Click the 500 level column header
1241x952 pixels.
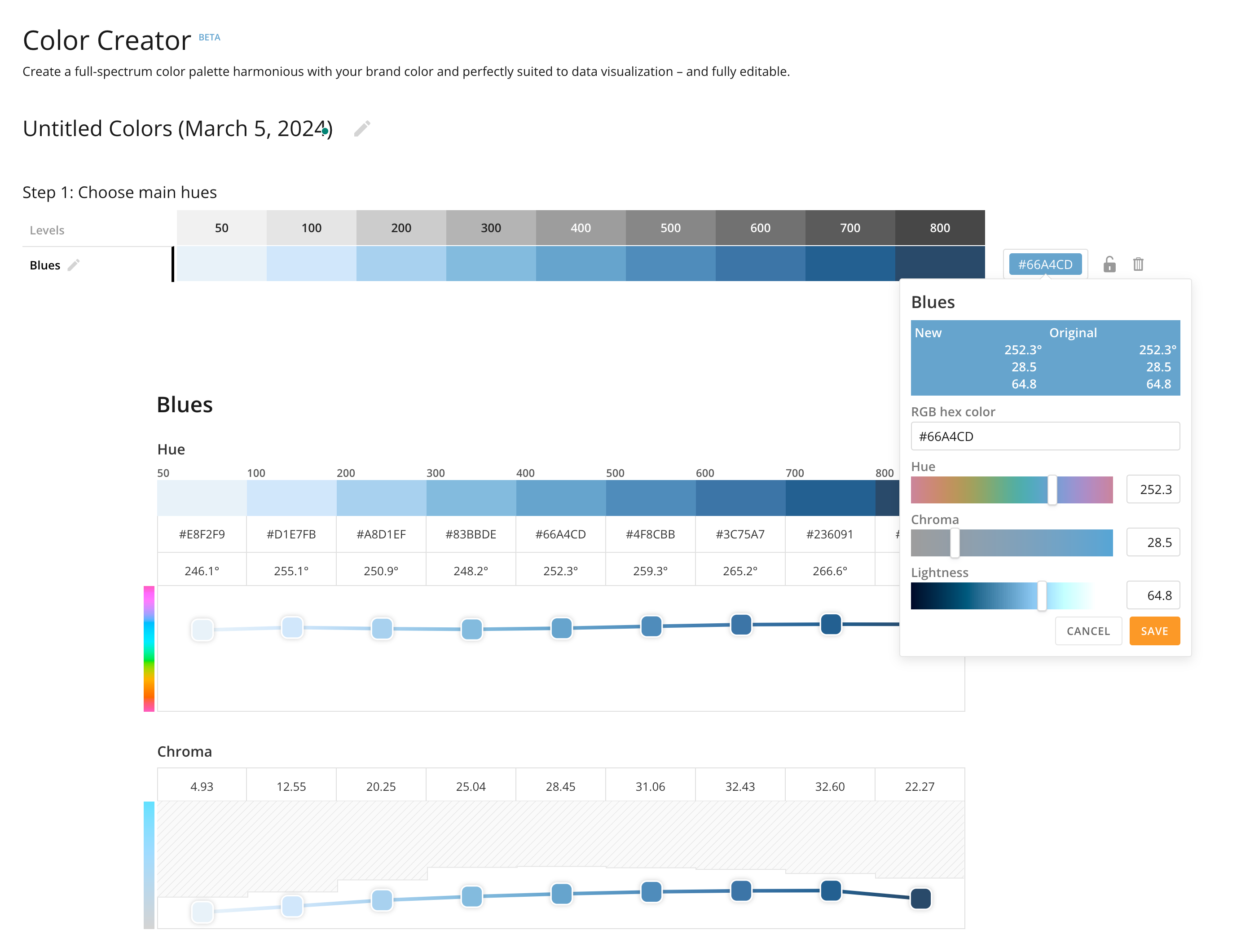tap(670, 228)
